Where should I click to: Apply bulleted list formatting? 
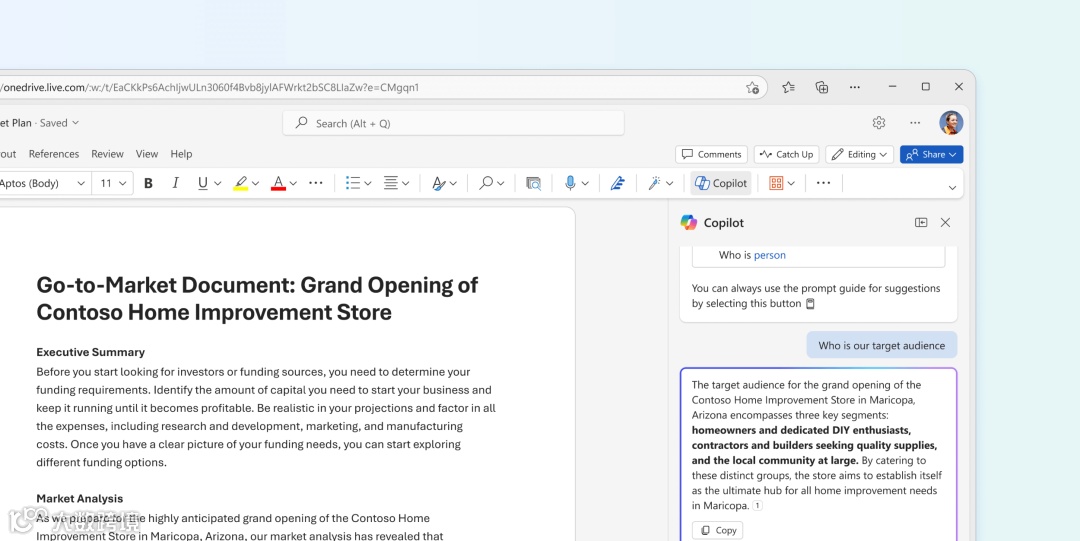tap(353, 183)
